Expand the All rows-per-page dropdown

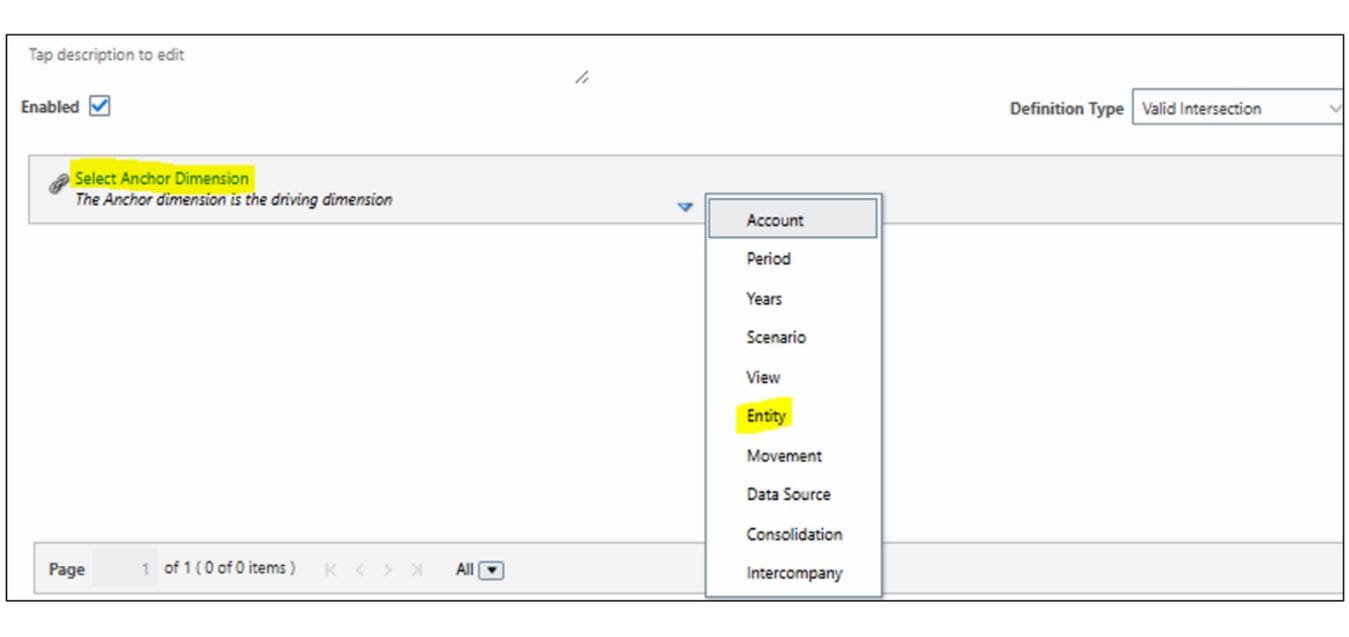coord(492,570)
